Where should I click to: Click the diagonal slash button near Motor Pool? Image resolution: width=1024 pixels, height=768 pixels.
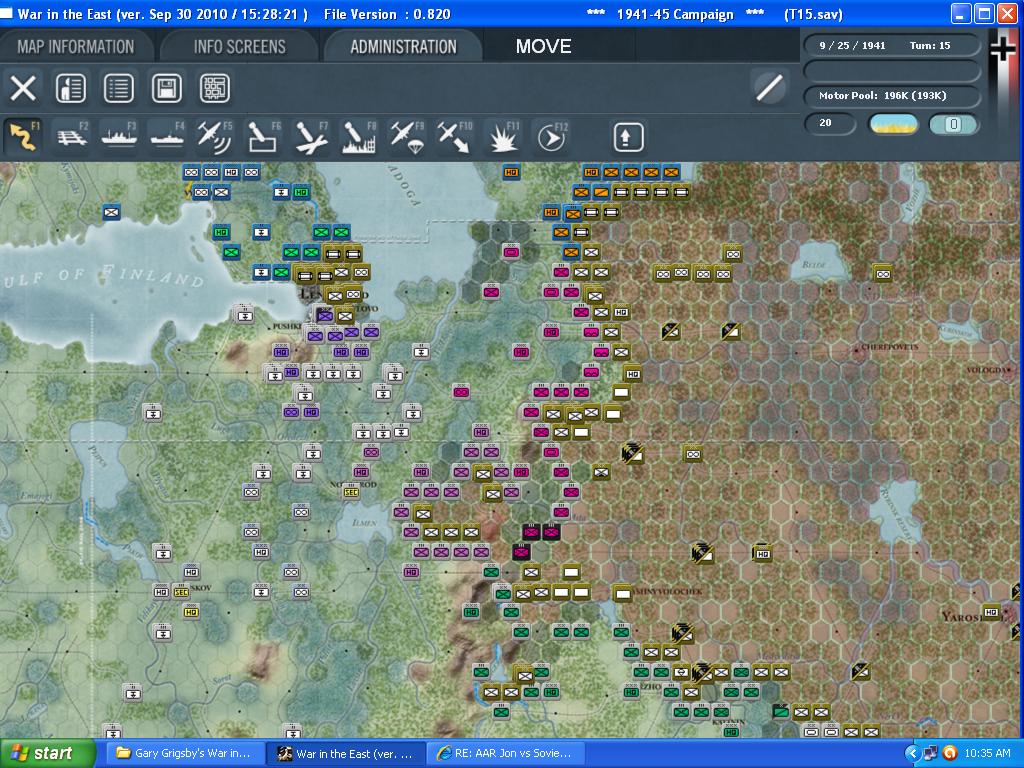[769, 88]
